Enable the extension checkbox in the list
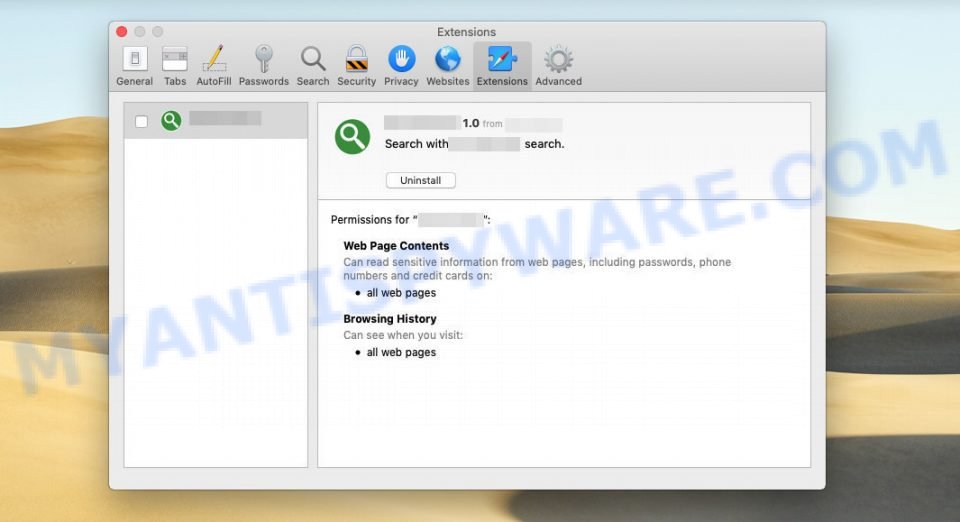The image size is (960, 522). tap(141, 121)
